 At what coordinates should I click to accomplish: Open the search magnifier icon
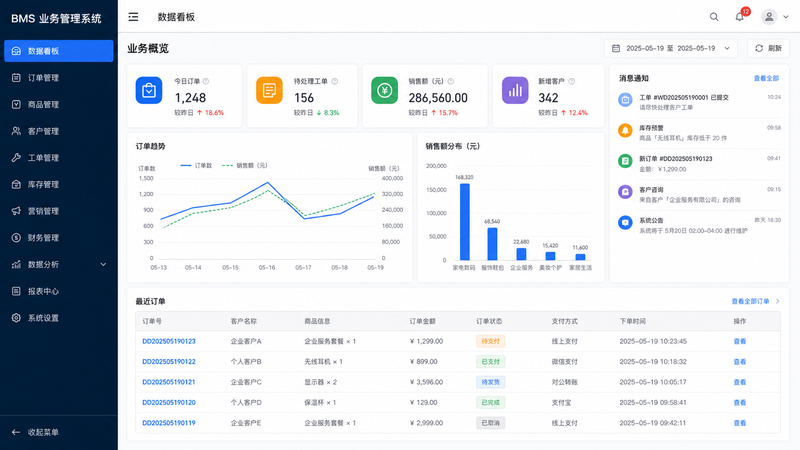(x=714, y=17)
